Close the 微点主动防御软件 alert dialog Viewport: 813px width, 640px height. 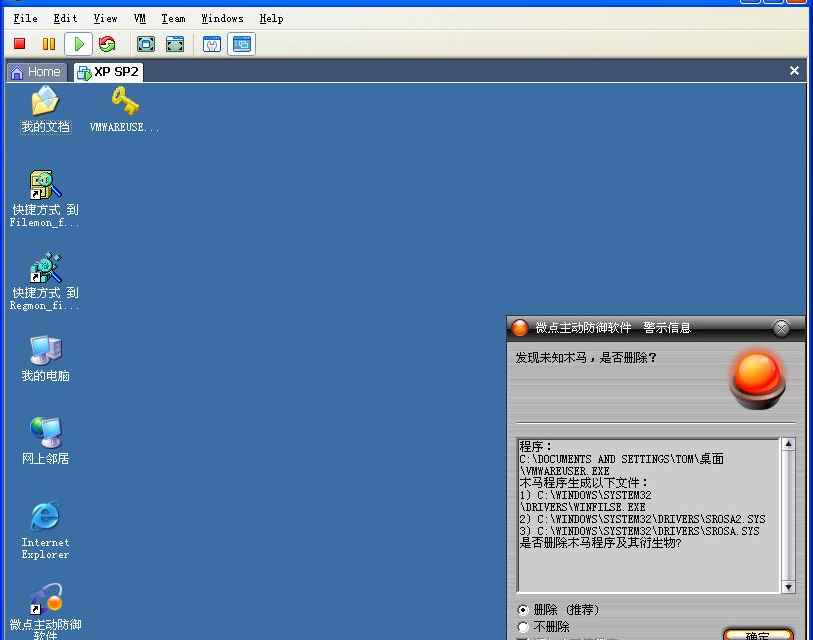782,328
